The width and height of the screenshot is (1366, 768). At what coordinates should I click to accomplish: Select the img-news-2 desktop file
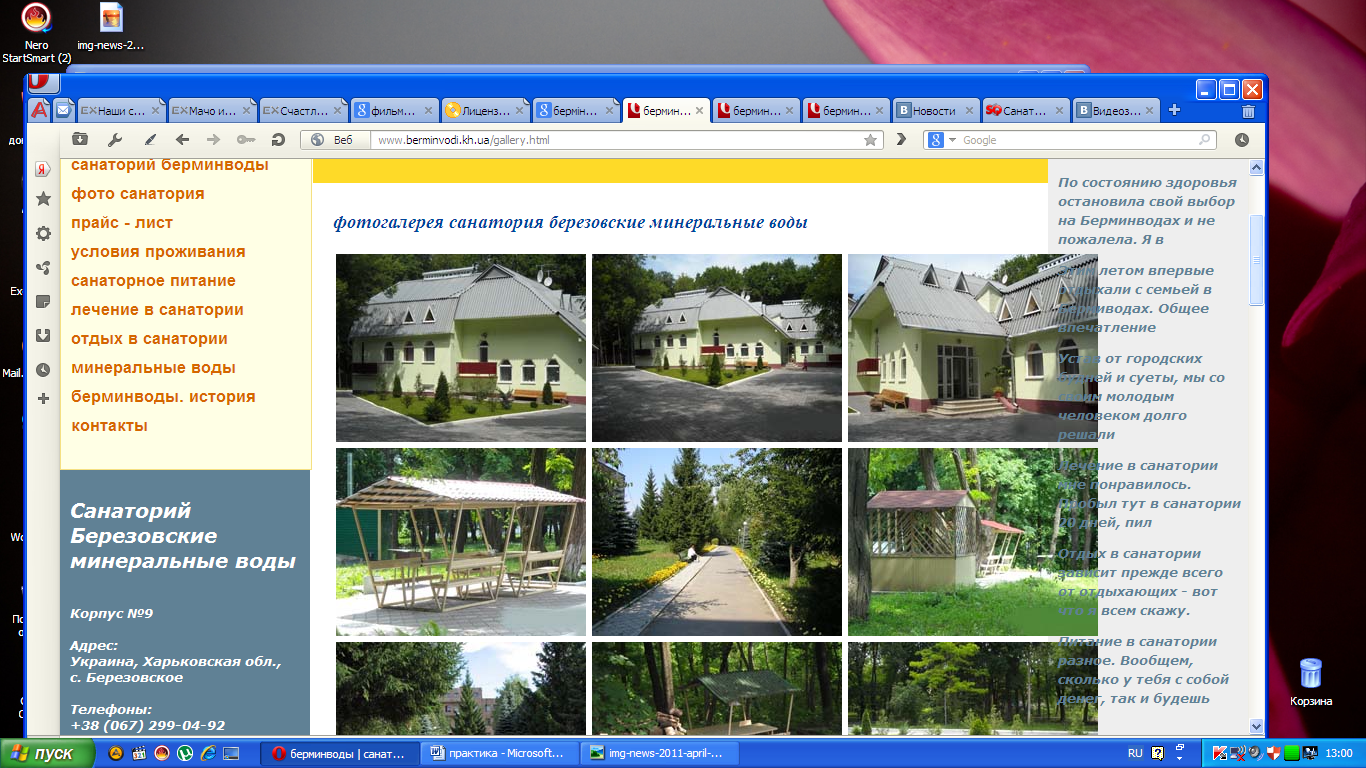(111, 28)
